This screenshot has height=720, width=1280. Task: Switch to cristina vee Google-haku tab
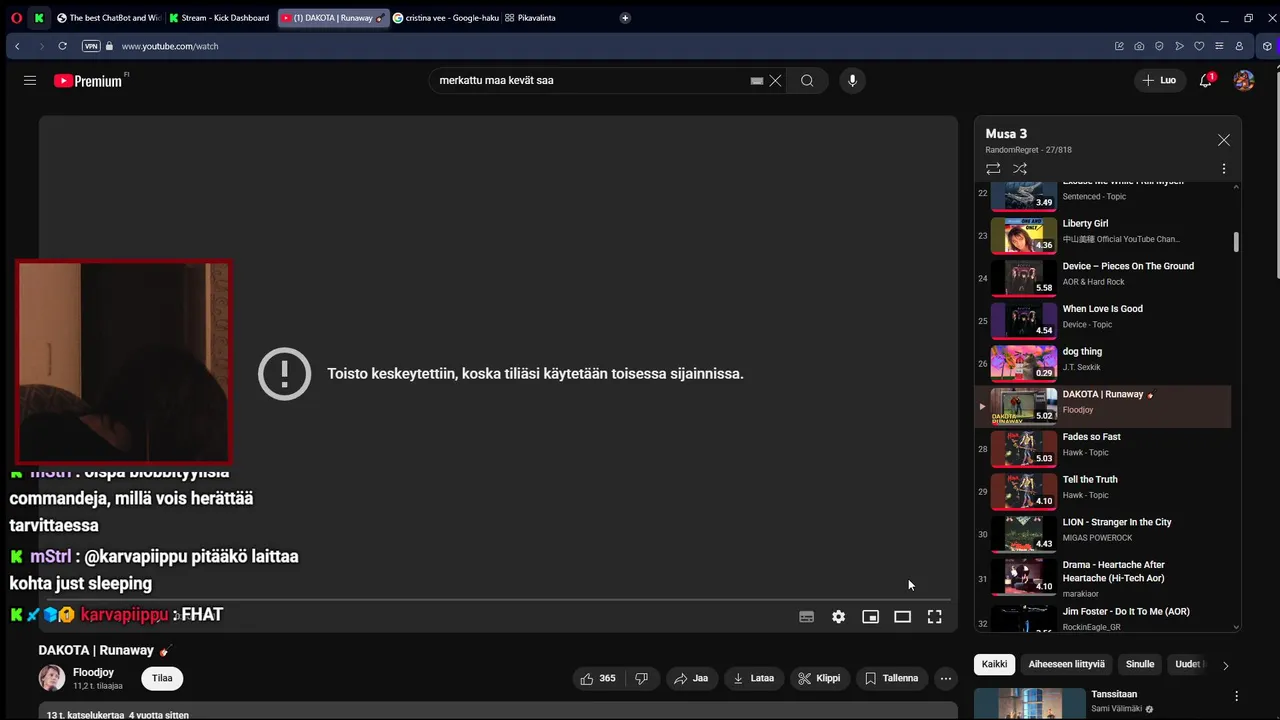tap(446, 18)
